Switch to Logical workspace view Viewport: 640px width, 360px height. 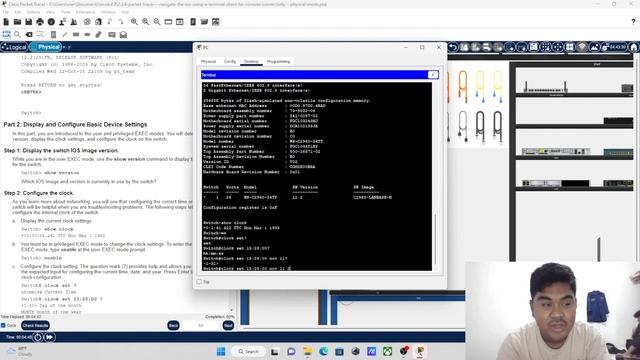(x=14, y=47)
